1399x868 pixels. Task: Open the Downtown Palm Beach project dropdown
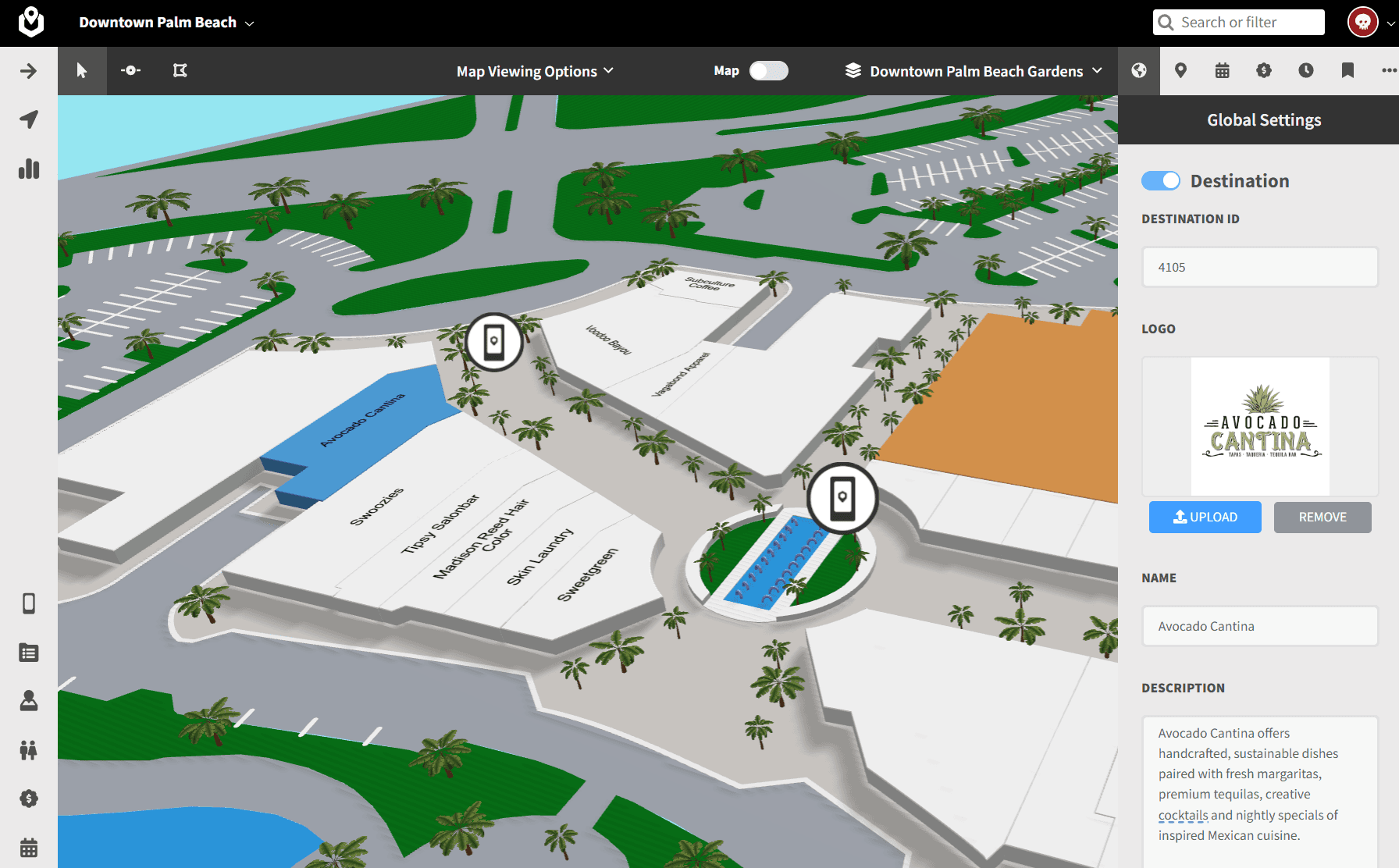pyautogui.click(x=166, y=23)
